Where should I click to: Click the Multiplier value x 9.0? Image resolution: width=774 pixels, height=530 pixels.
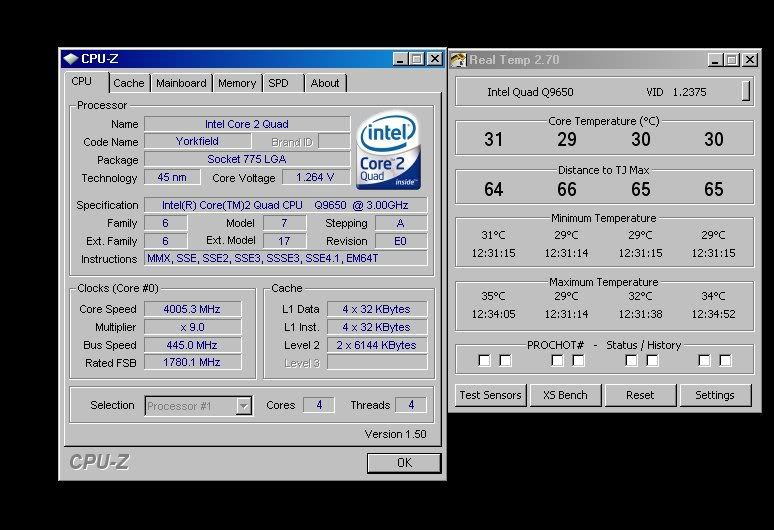pyautogui.click(x=193, y=327)
